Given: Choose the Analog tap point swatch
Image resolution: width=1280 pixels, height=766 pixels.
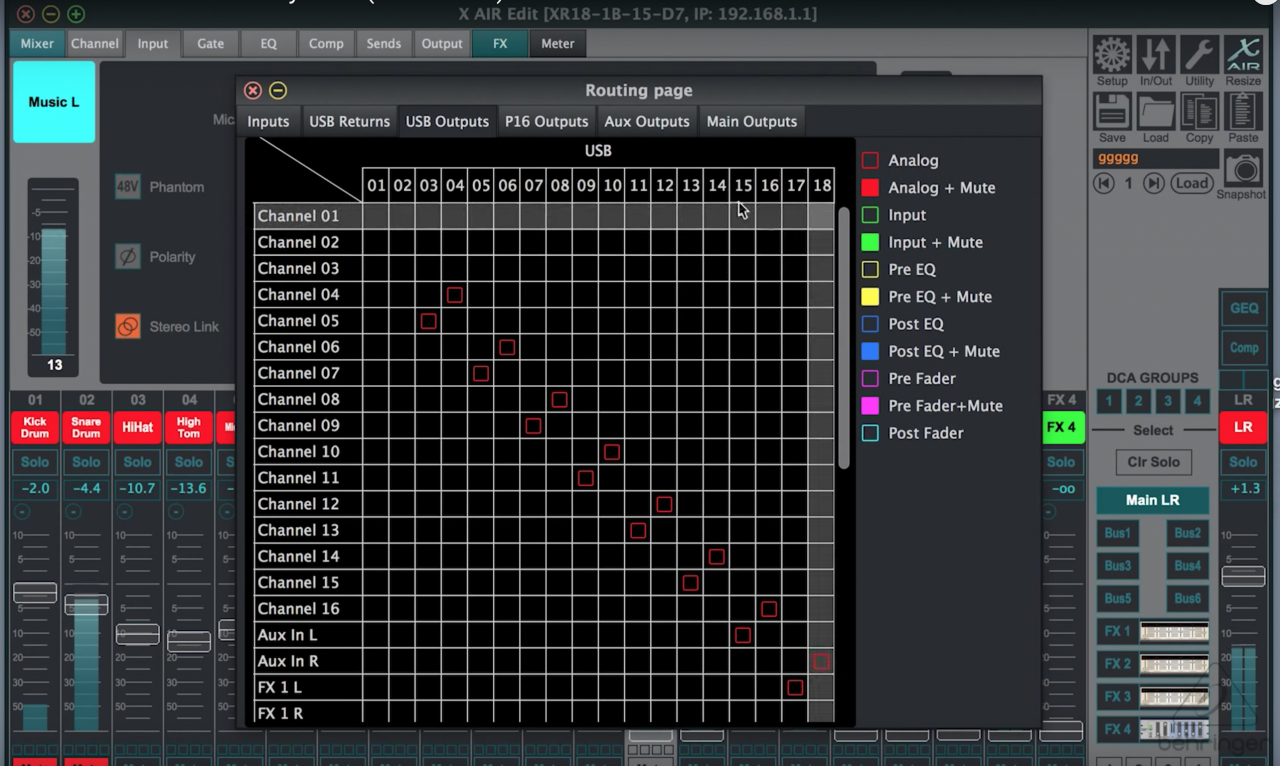Looking at the screenshot, I should (870, 160).
